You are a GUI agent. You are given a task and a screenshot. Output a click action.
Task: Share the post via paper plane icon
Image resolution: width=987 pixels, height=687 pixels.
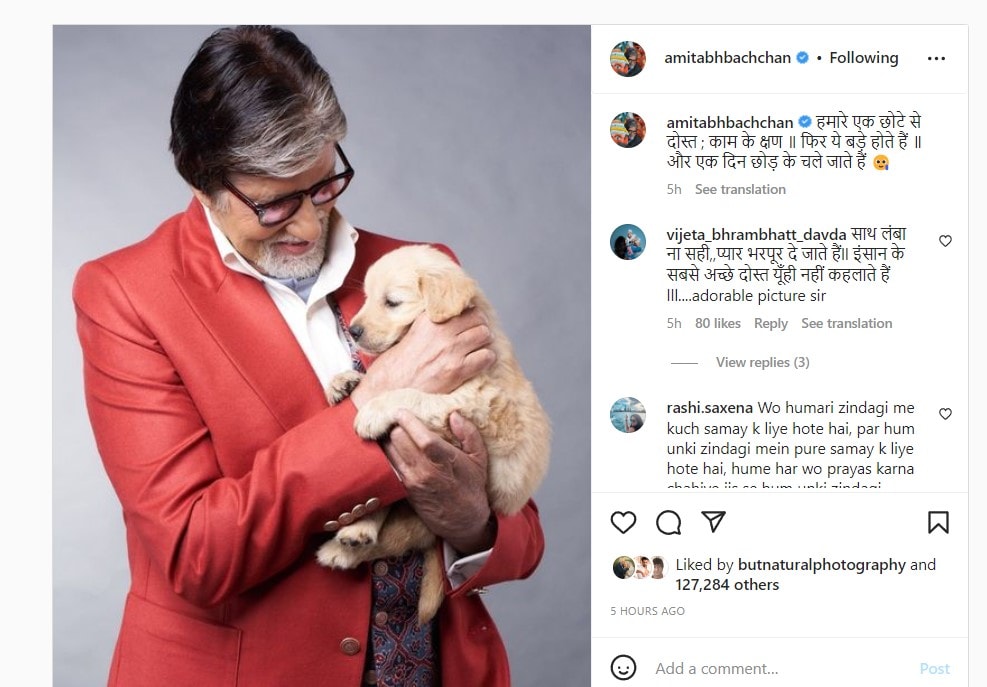pos(713,522)
